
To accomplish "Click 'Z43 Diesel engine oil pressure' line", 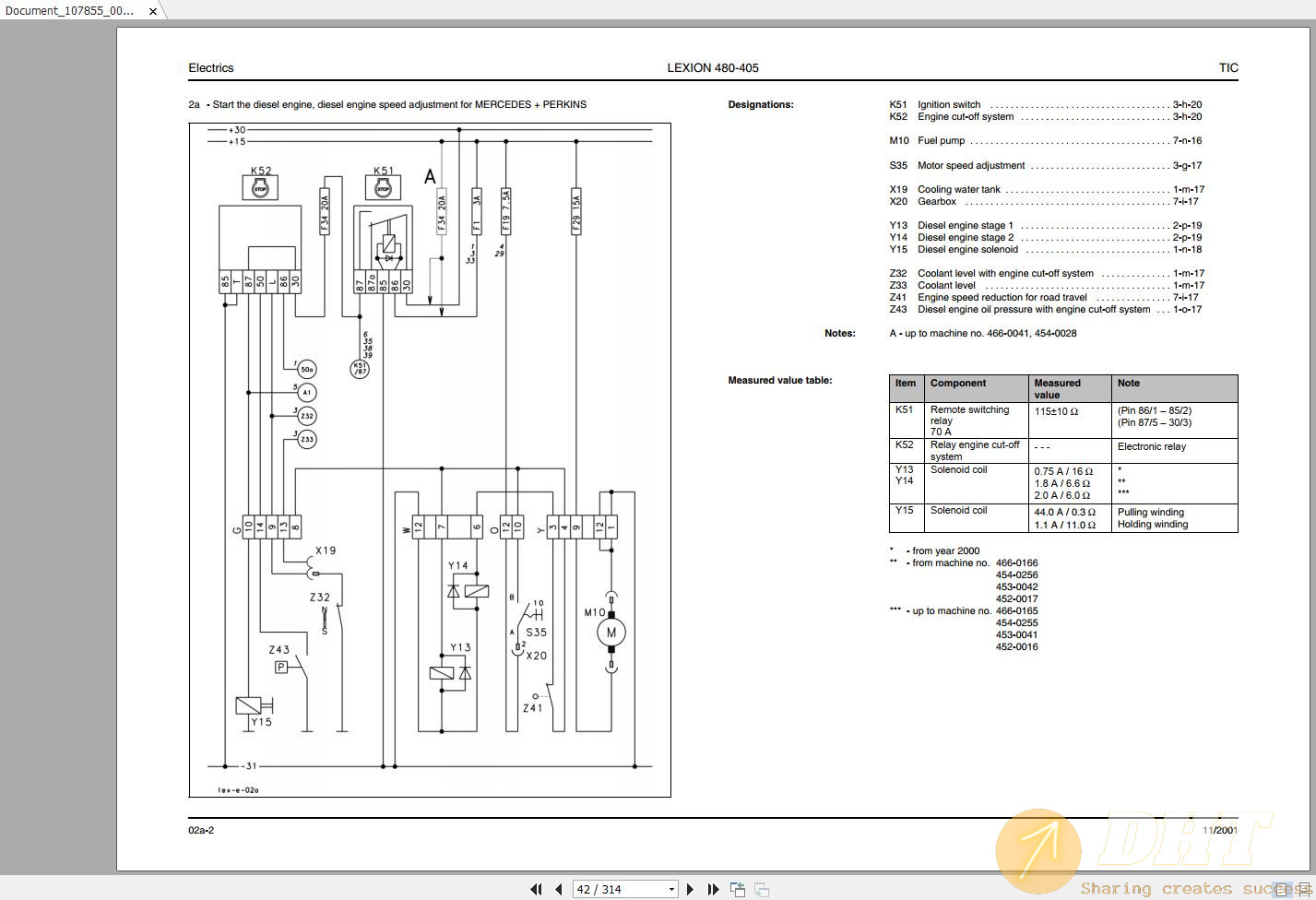I will coord(1046,310).
